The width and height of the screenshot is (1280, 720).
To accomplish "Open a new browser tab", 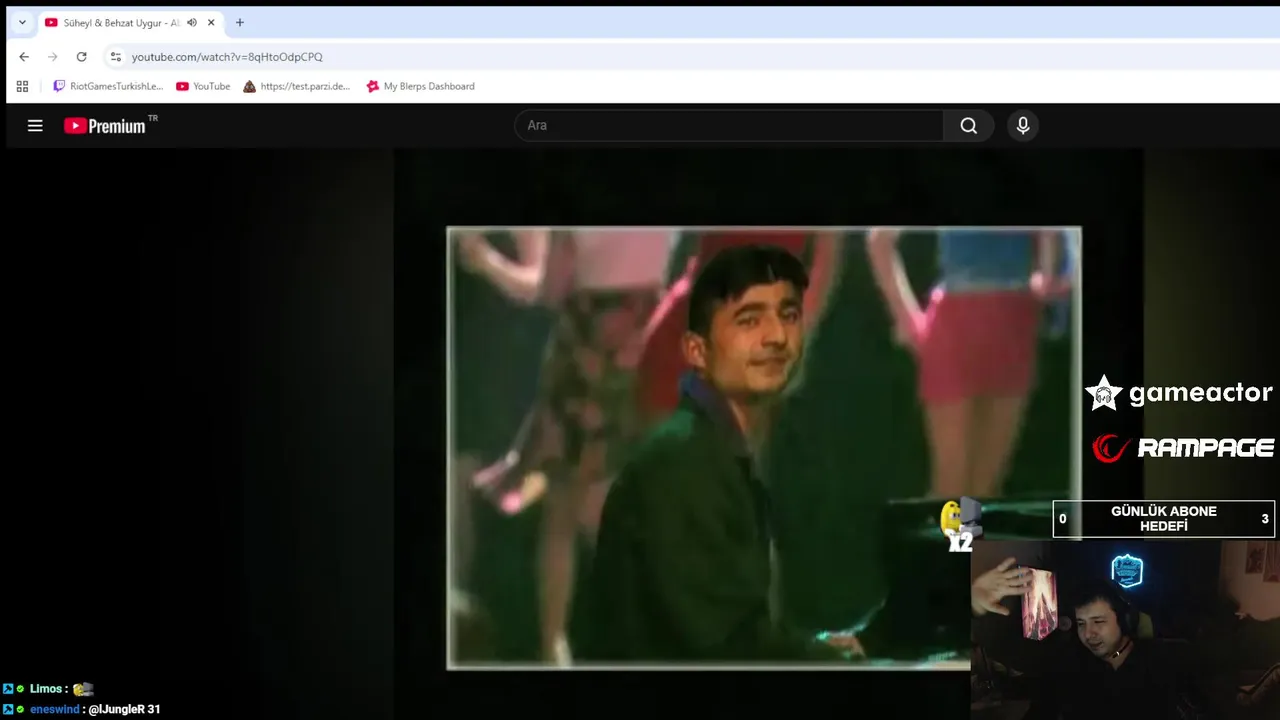I will [x=239, y=22].
